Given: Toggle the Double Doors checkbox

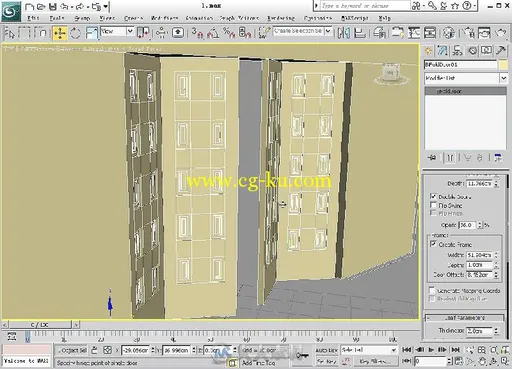Looking at the screenshot, I should pyautogui.click(x=433, y=196).
